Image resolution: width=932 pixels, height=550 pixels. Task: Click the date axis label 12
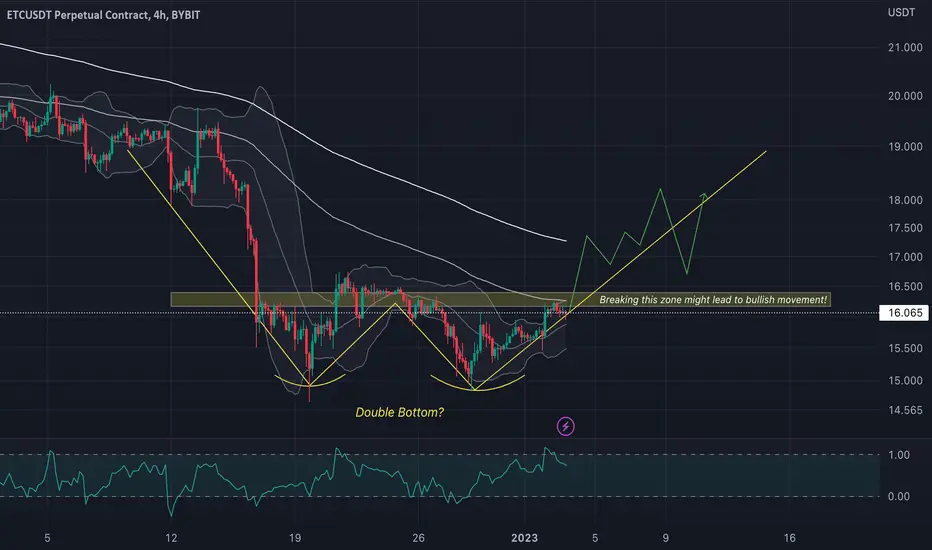point(171,538)
